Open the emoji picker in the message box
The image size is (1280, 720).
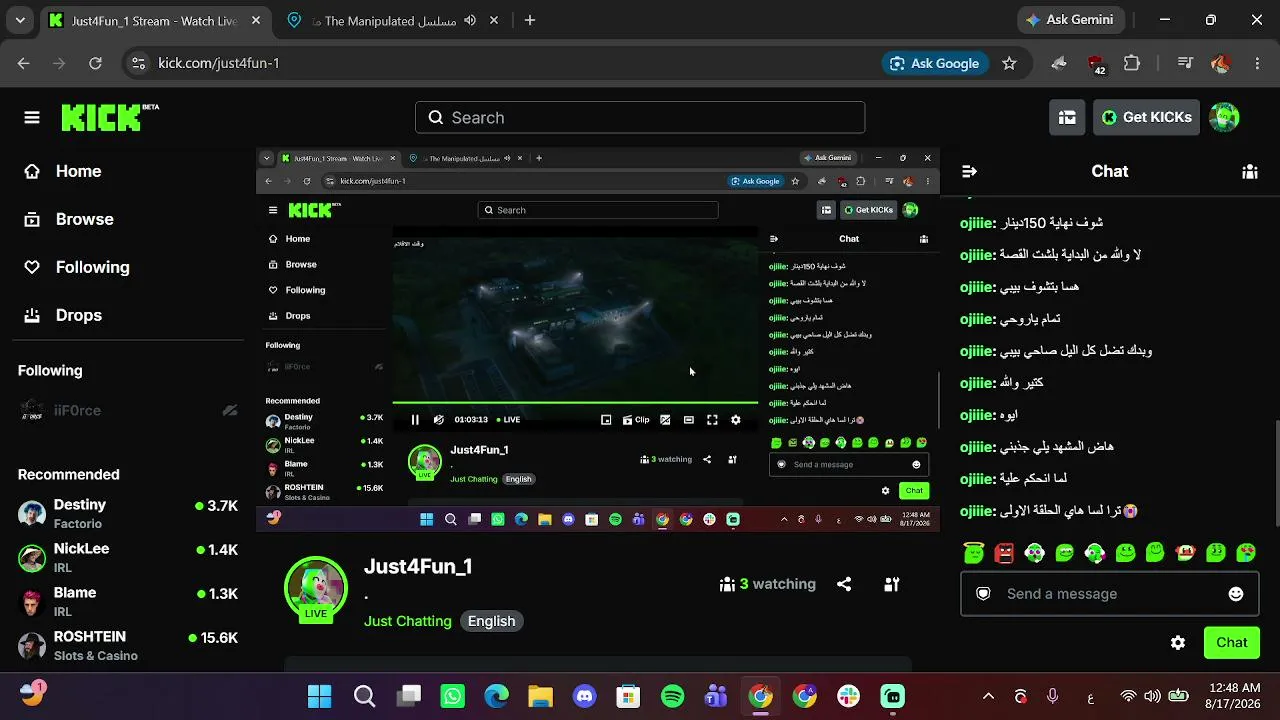(x=1236, y=594)
